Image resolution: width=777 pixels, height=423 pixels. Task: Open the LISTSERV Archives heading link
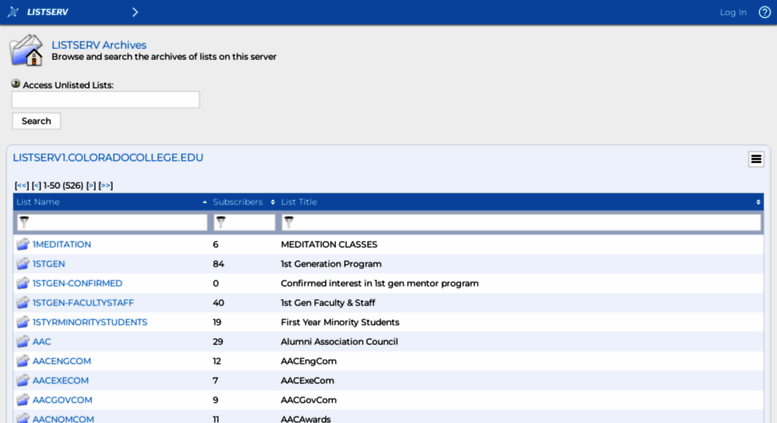point(99,45)
